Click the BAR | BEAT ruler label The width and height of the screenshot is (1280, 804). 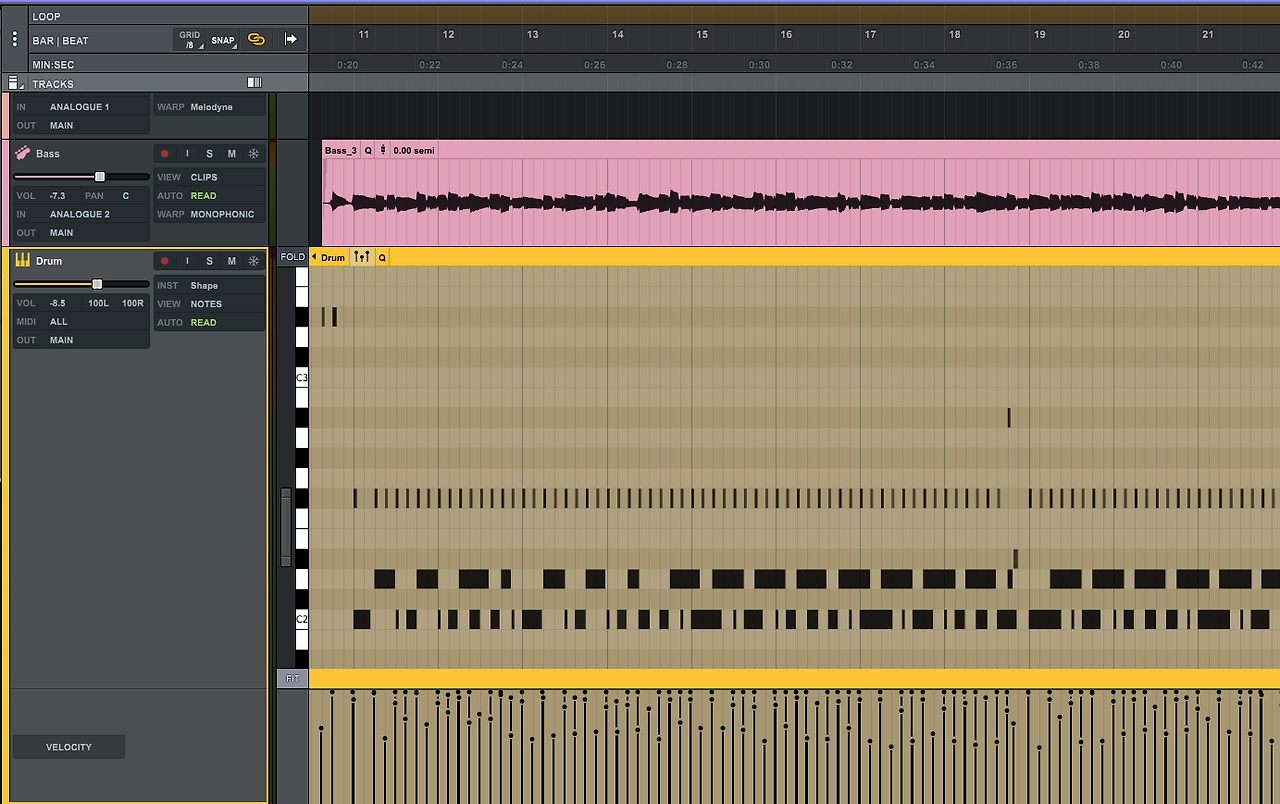click(x=60, y=41)
